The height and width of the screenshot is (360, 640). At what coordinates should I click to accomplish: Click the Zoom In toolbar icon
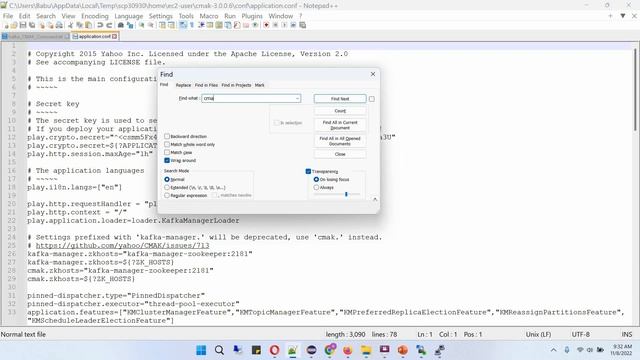141,25
